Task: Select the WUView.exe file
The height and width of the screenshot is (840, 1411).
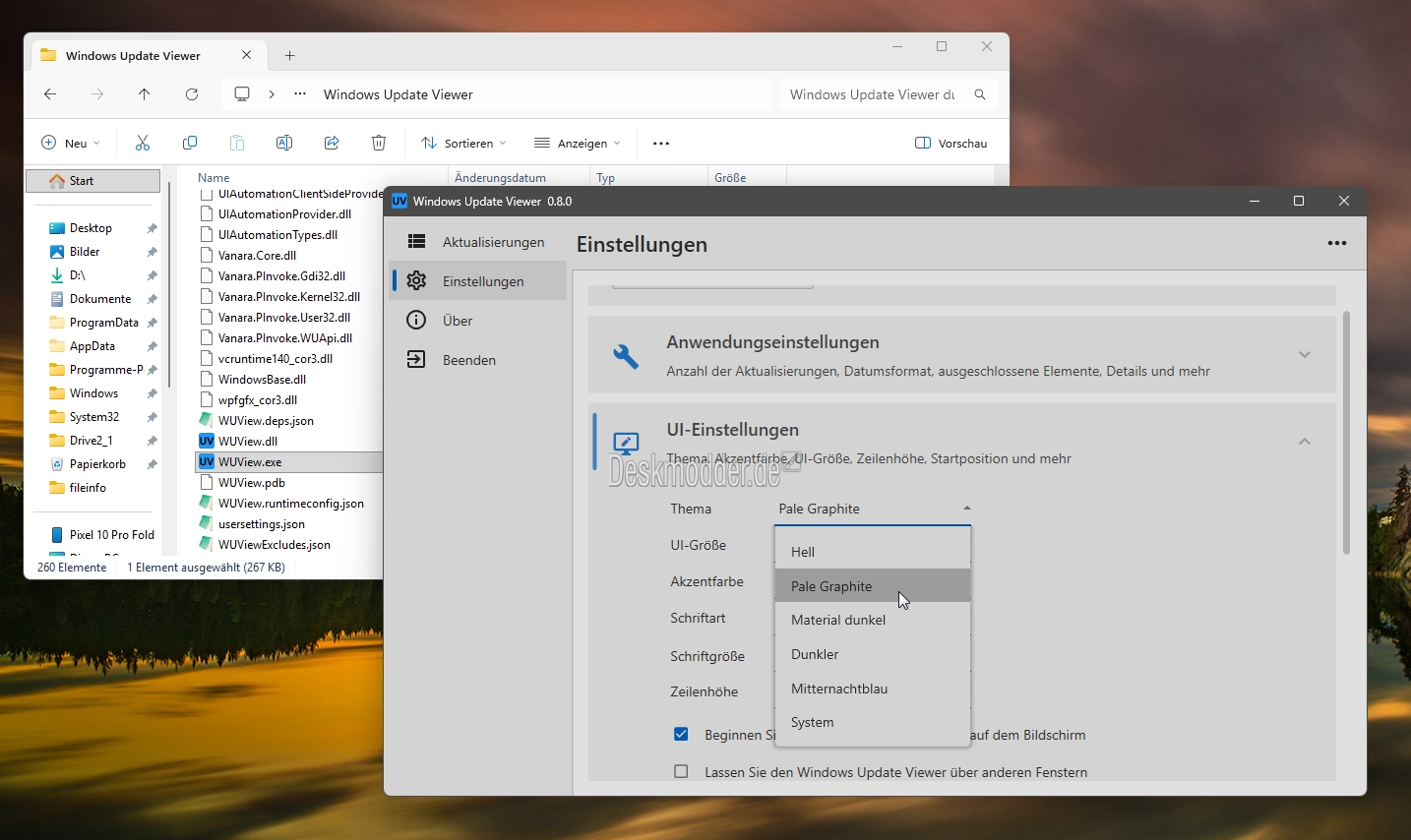Action: tap(289, 462)
